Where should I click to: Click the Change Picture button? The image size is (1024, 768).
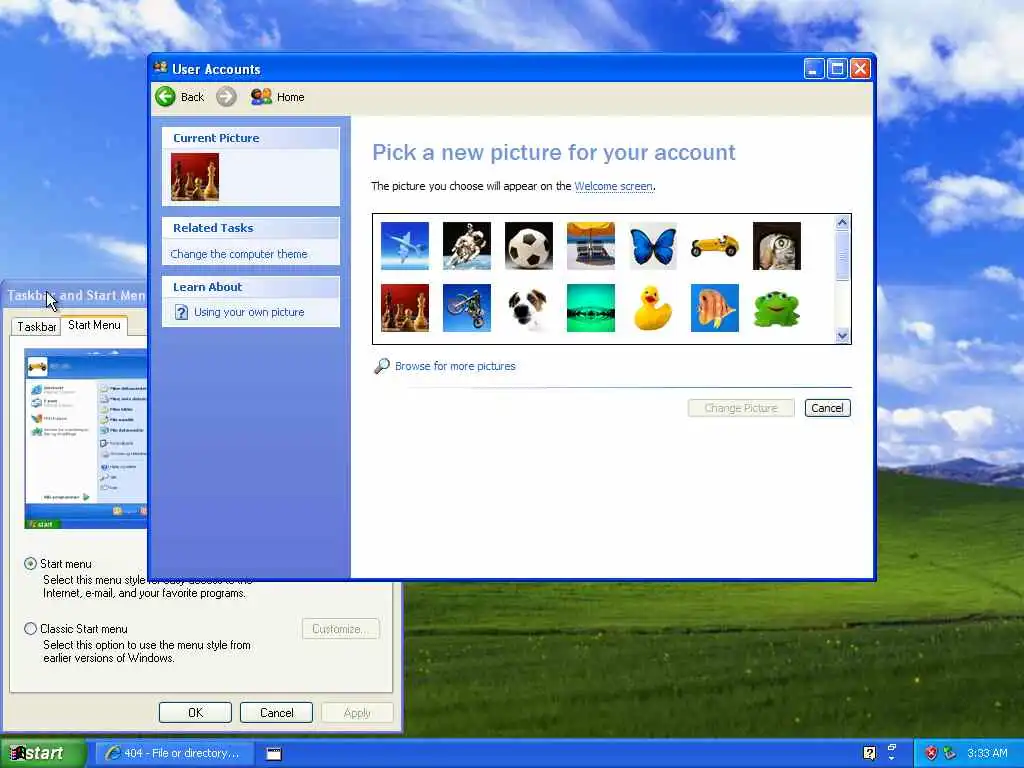[741, 408]
